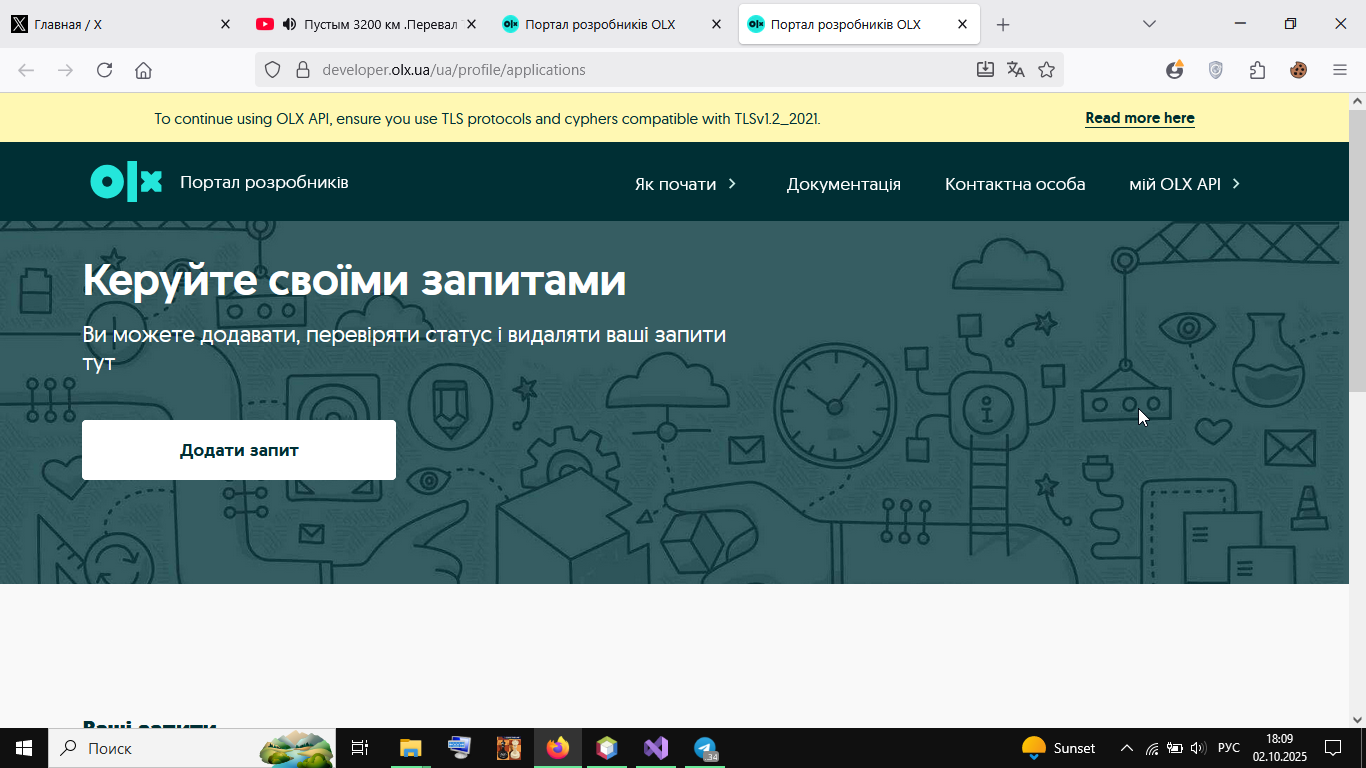Open Task View on the taskbar
The image size is (1366, 768).
point(360,748)
